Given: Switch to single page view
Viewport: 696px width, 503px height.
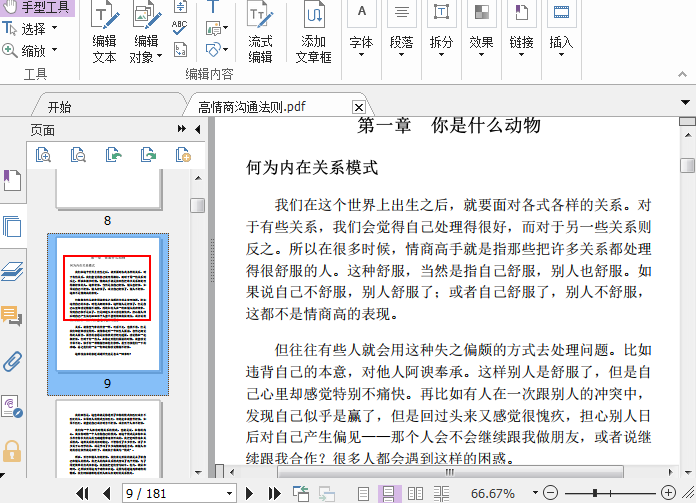Looking at the screenshot, I should [363, 493].
